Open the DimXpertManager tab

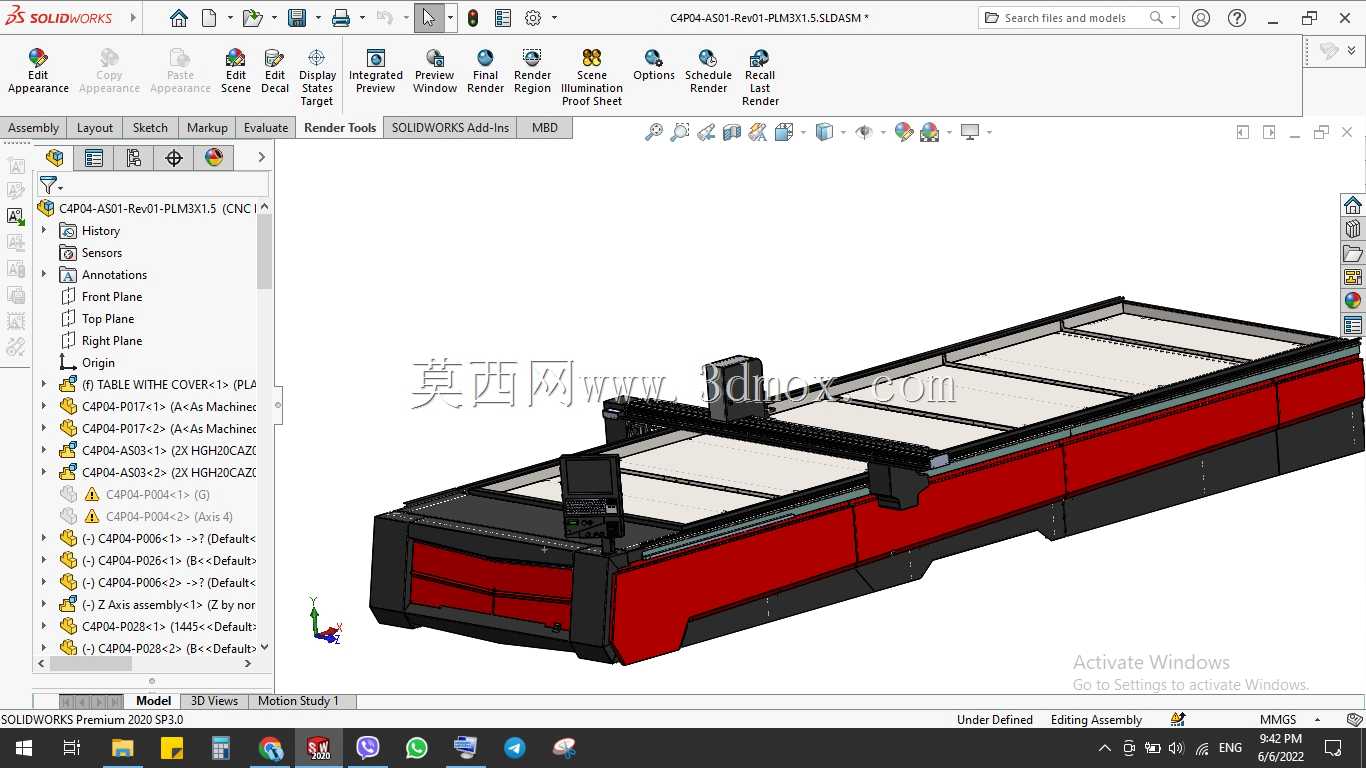click(x=174, y=158)
